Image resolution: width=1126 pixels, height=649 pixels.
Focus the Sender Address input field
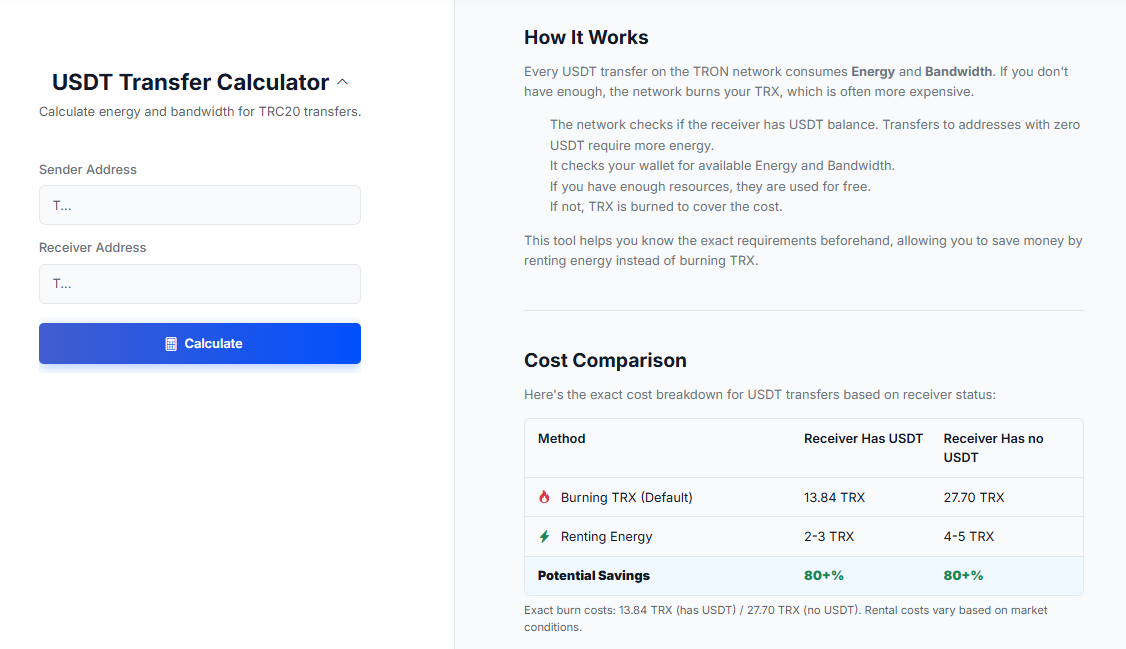point(200,205)
